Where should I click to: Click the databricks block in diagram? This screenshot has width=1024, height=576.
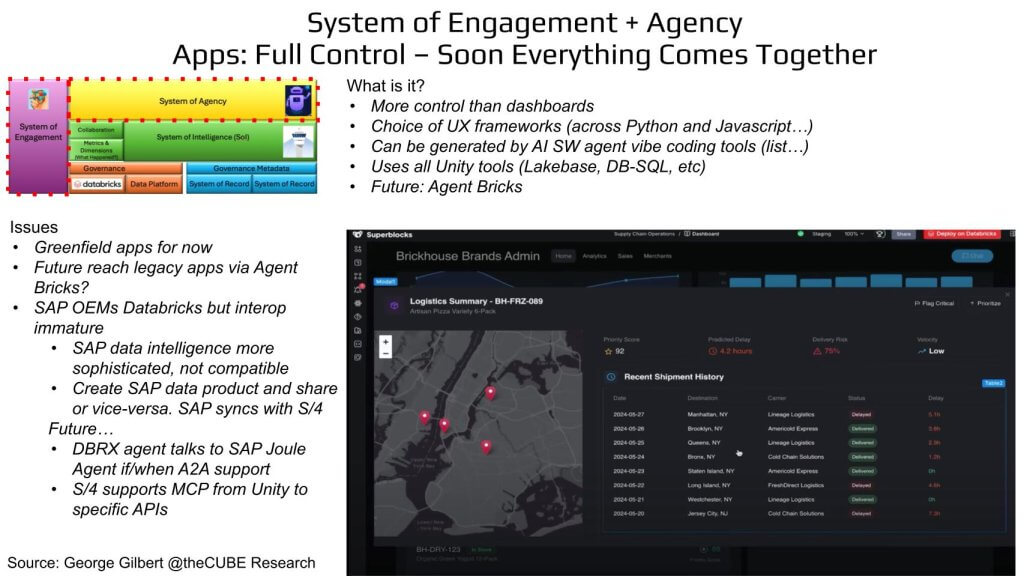pyautogui.click(x=97, y=184)
